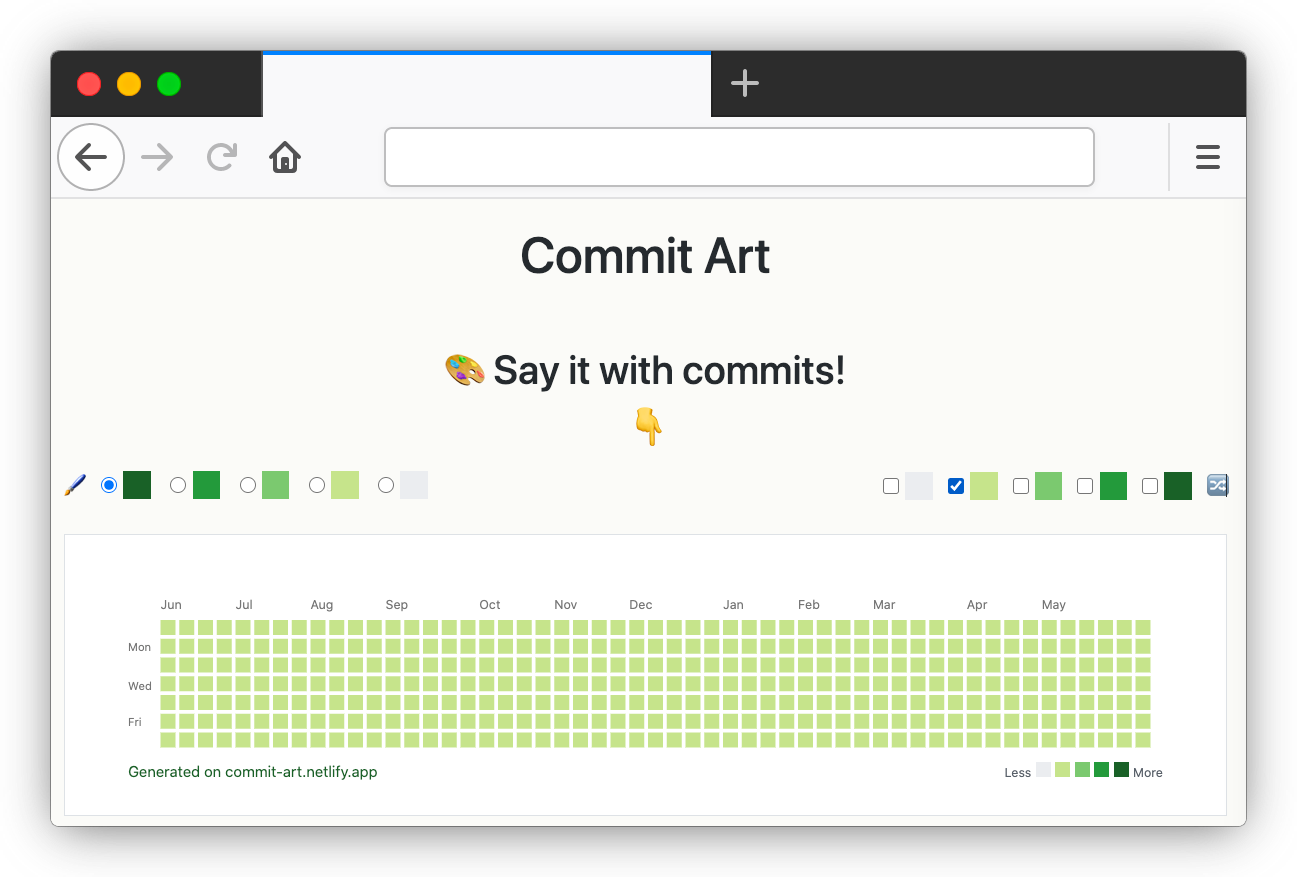Open a new browser tab with the plus

[x=744, y=84]
